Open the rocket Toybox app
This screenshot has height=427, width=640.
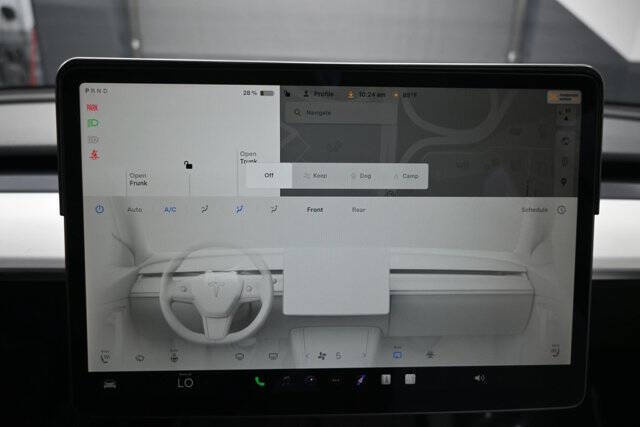point(360,380)
